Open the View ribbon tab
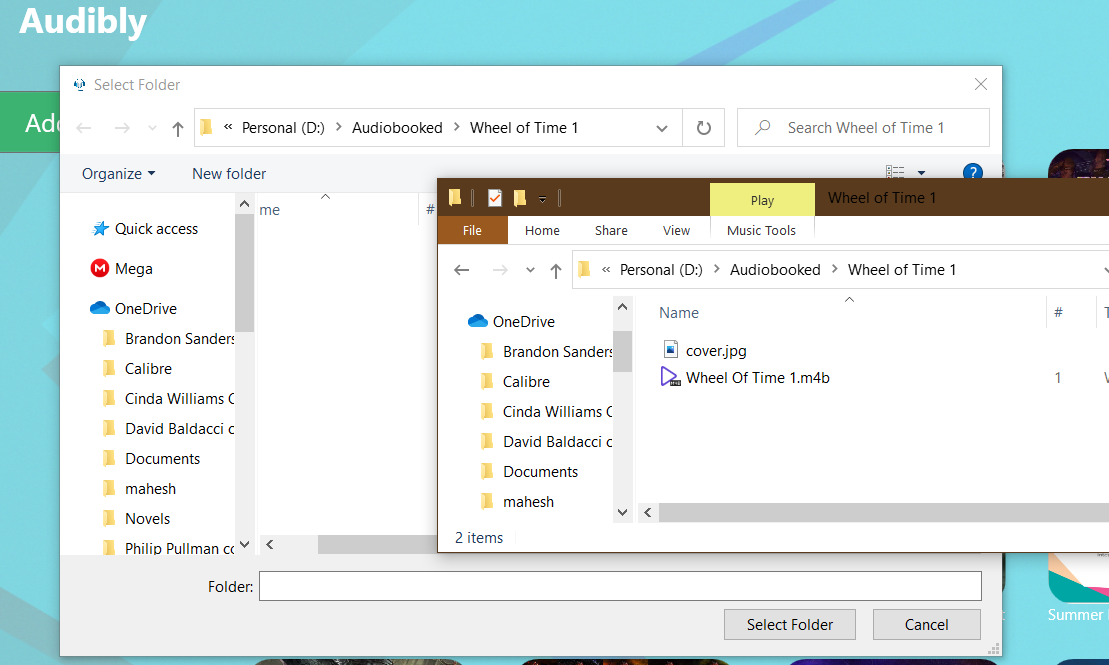This screenshot has height=665, width=1109. pyautogui.click(x=676, y=230)
